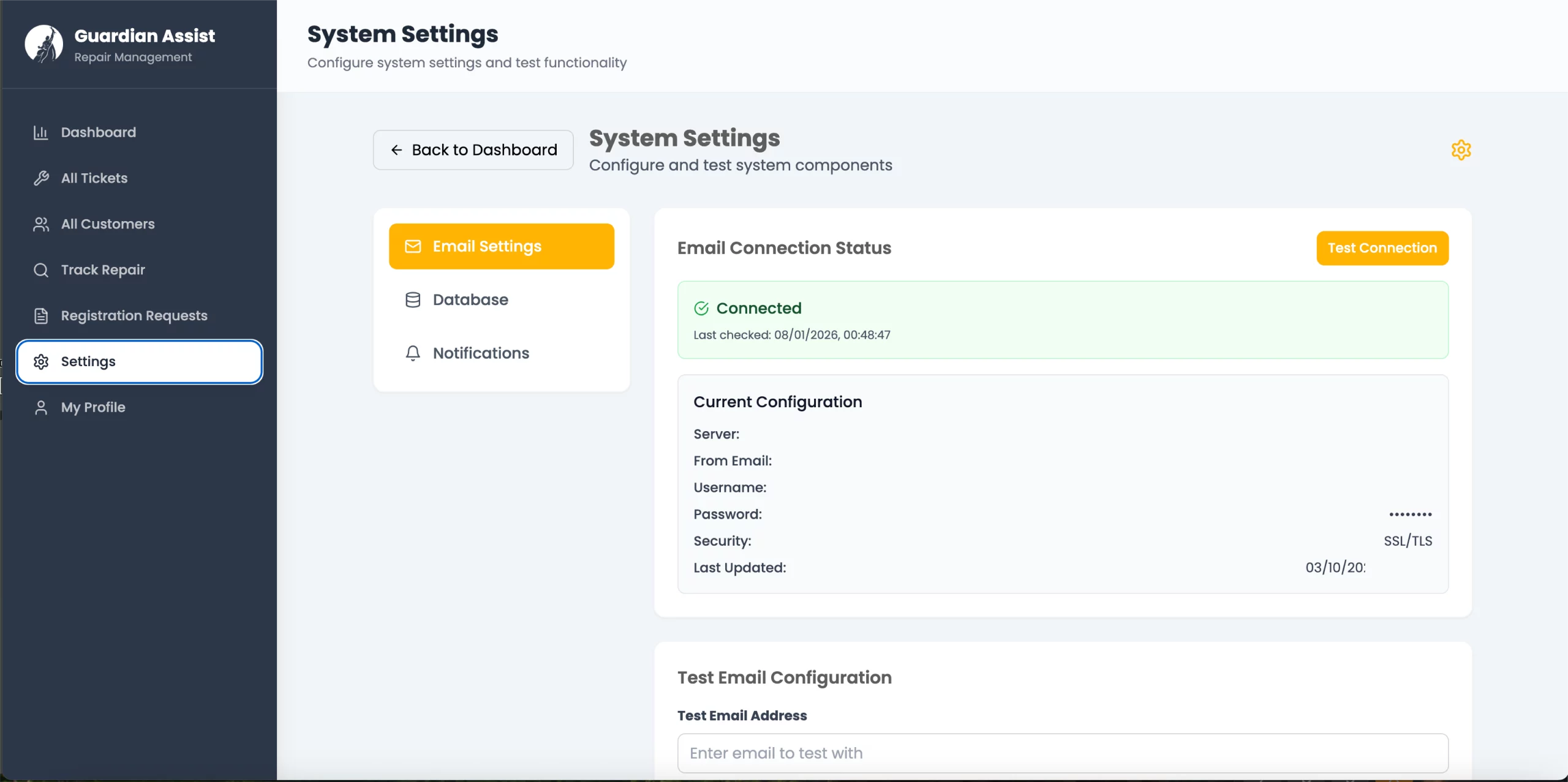The image size is (1568, 782).
Task: Open Registration Requests
Action: click(140, 316)
